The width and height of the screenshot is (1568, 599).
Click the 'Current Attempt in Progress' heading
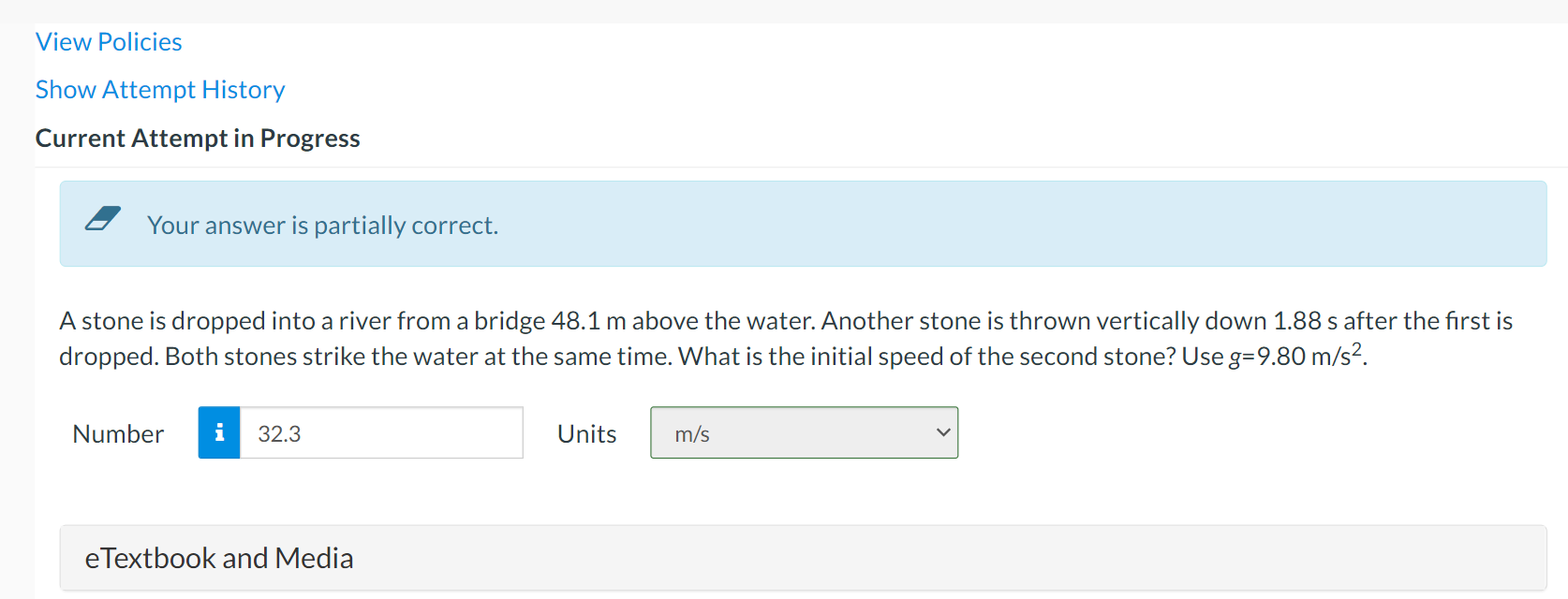click(198, 139)
